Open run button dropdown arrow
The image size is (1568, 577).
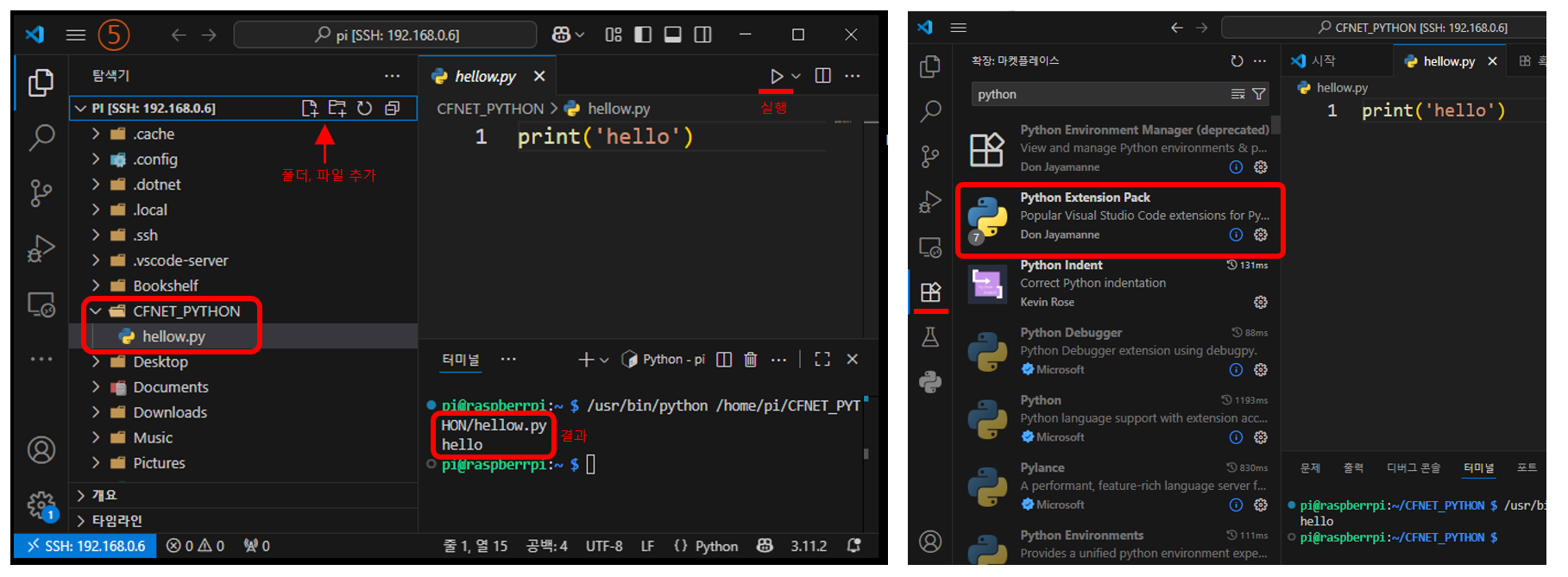[796, 77]
